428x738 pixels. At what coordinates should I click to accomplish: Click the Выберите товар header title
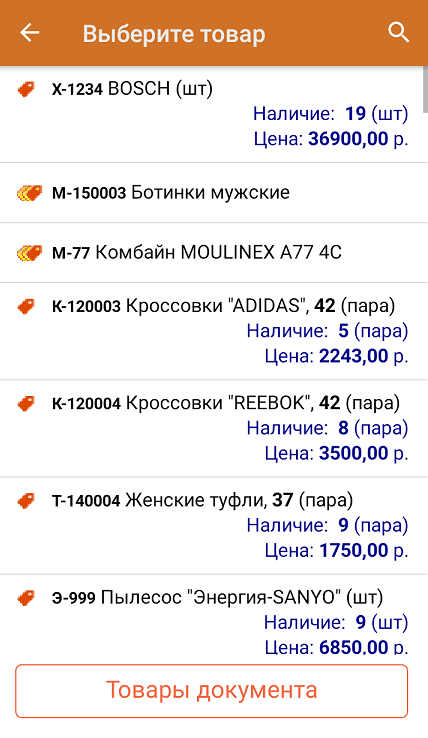(x=174, y=34)
